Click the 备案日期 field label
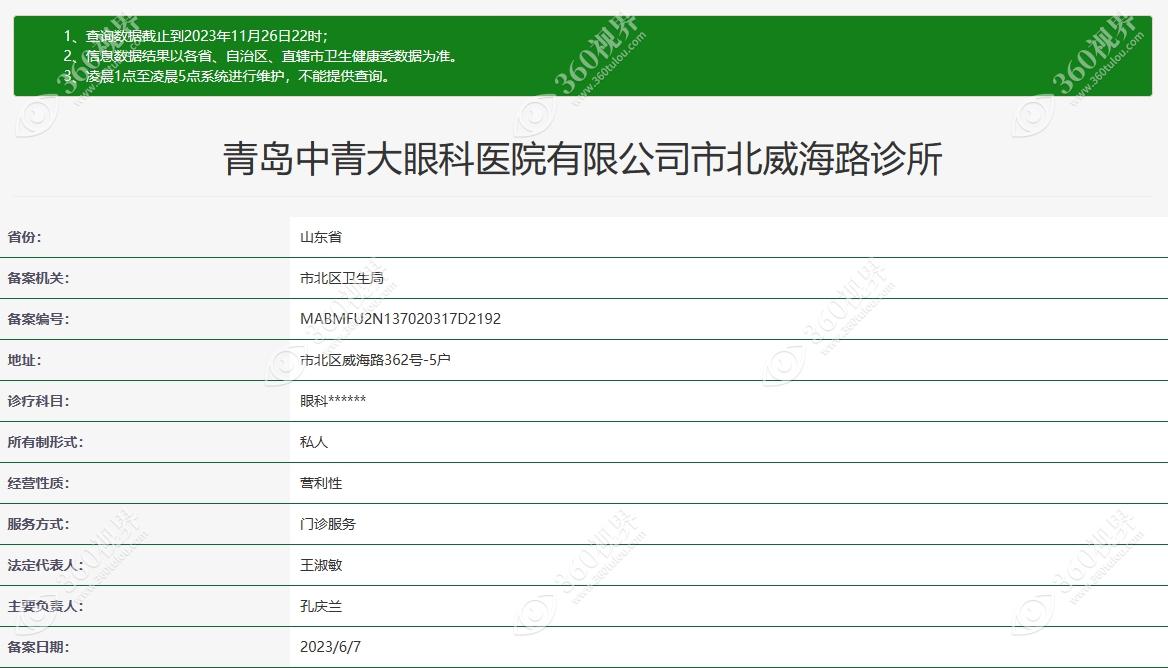 pyautogui.click(x=38, y=646)
